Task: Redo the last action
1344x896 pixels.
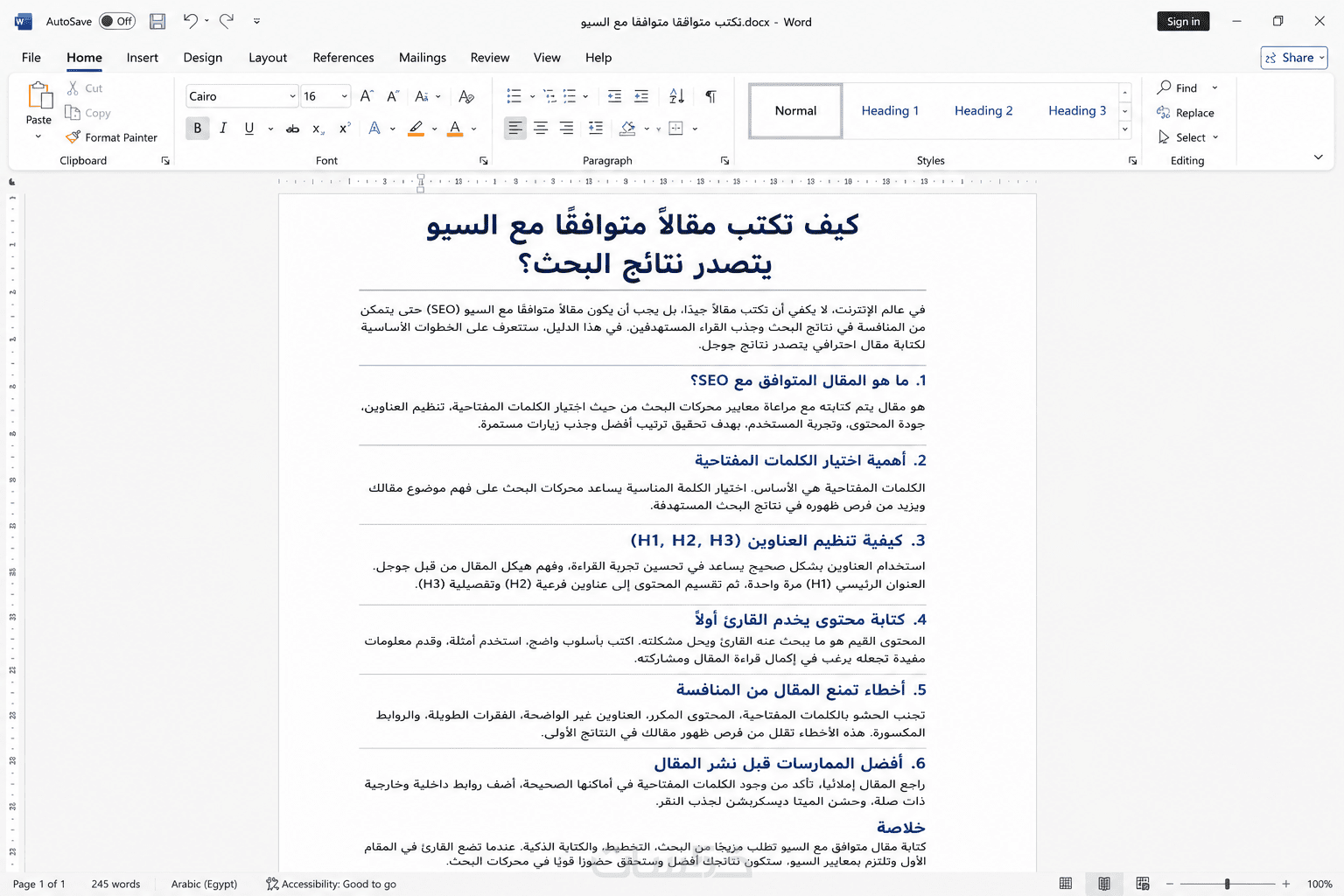Action: pos(227,21)
